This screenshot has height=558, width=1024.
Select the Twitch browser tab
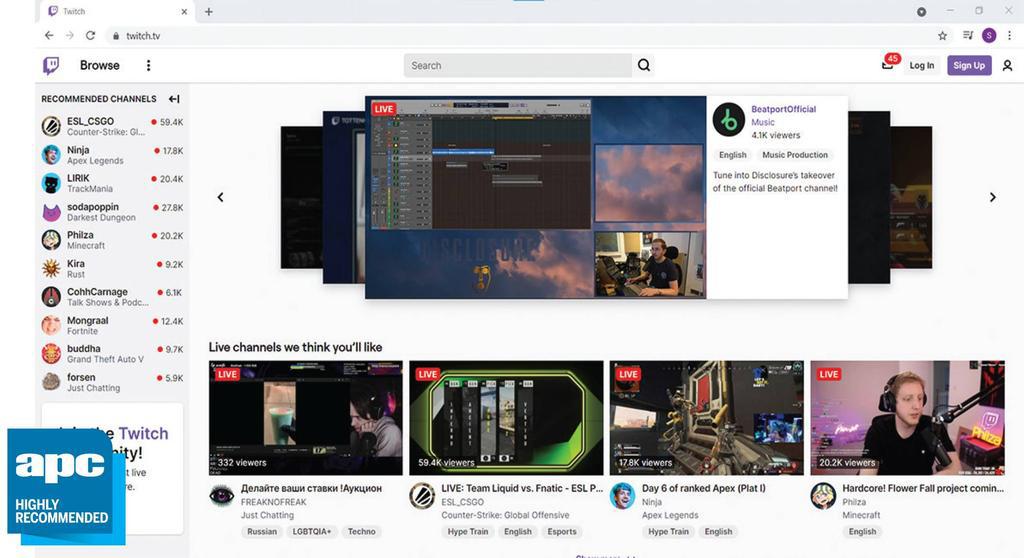tap(118, 12)
